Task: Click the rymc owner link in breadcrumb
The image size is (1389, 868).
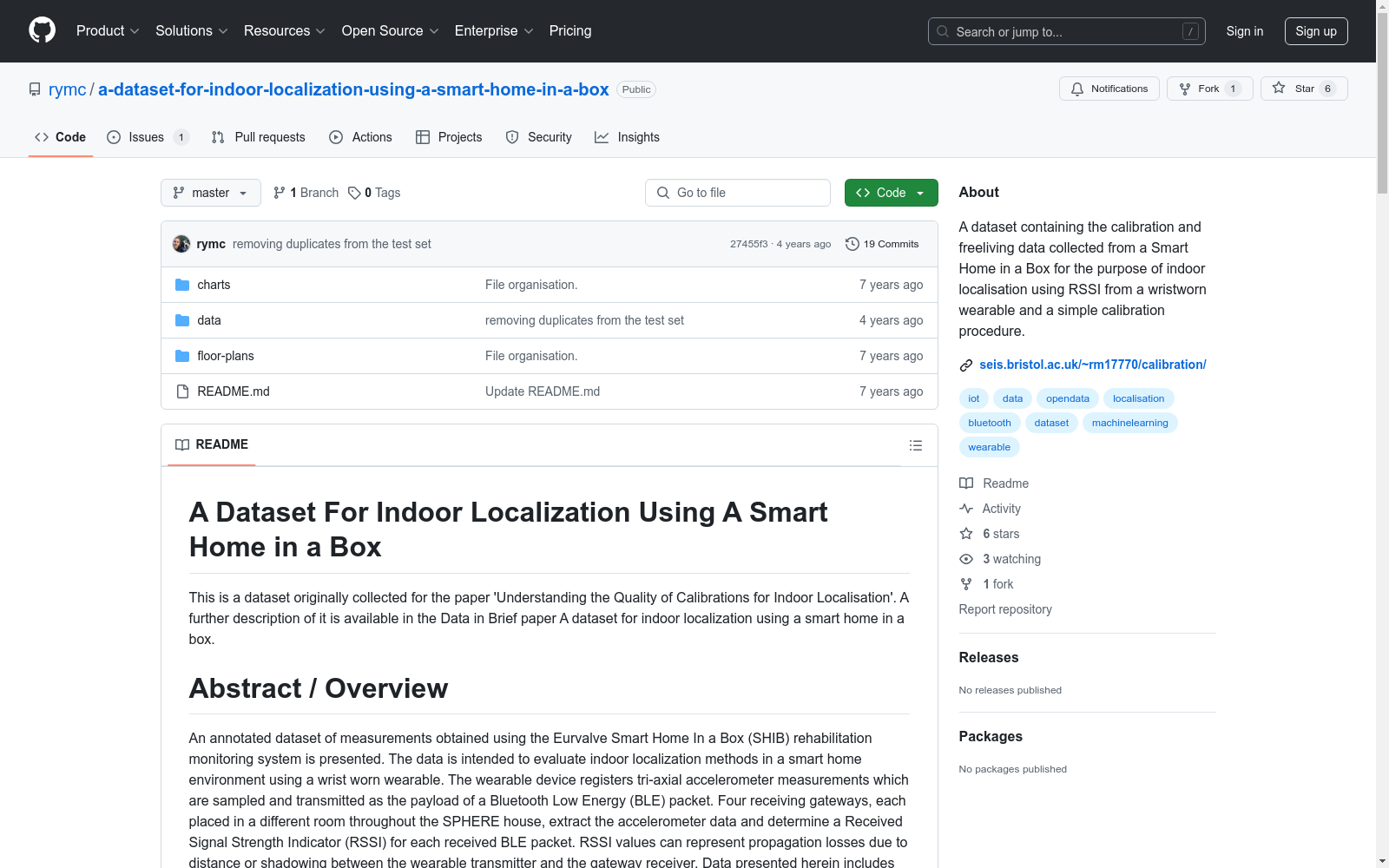Action: [x=68, y=89]
